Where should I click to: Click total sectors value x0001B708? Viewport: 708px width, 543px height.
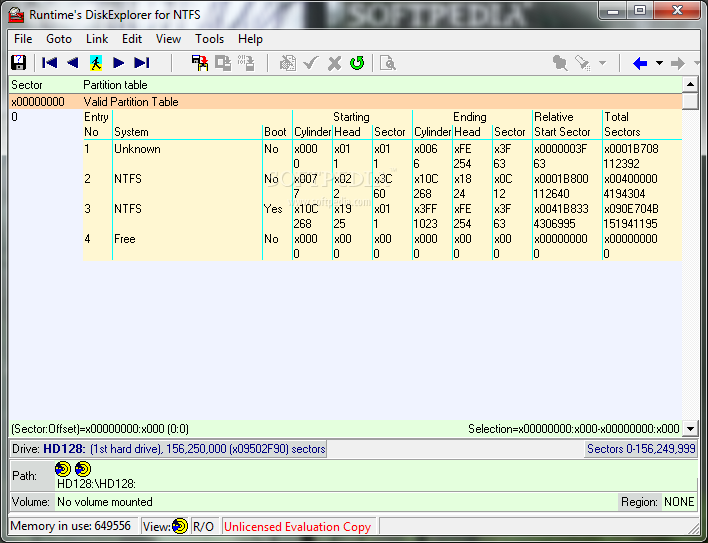tap(631, 149)
